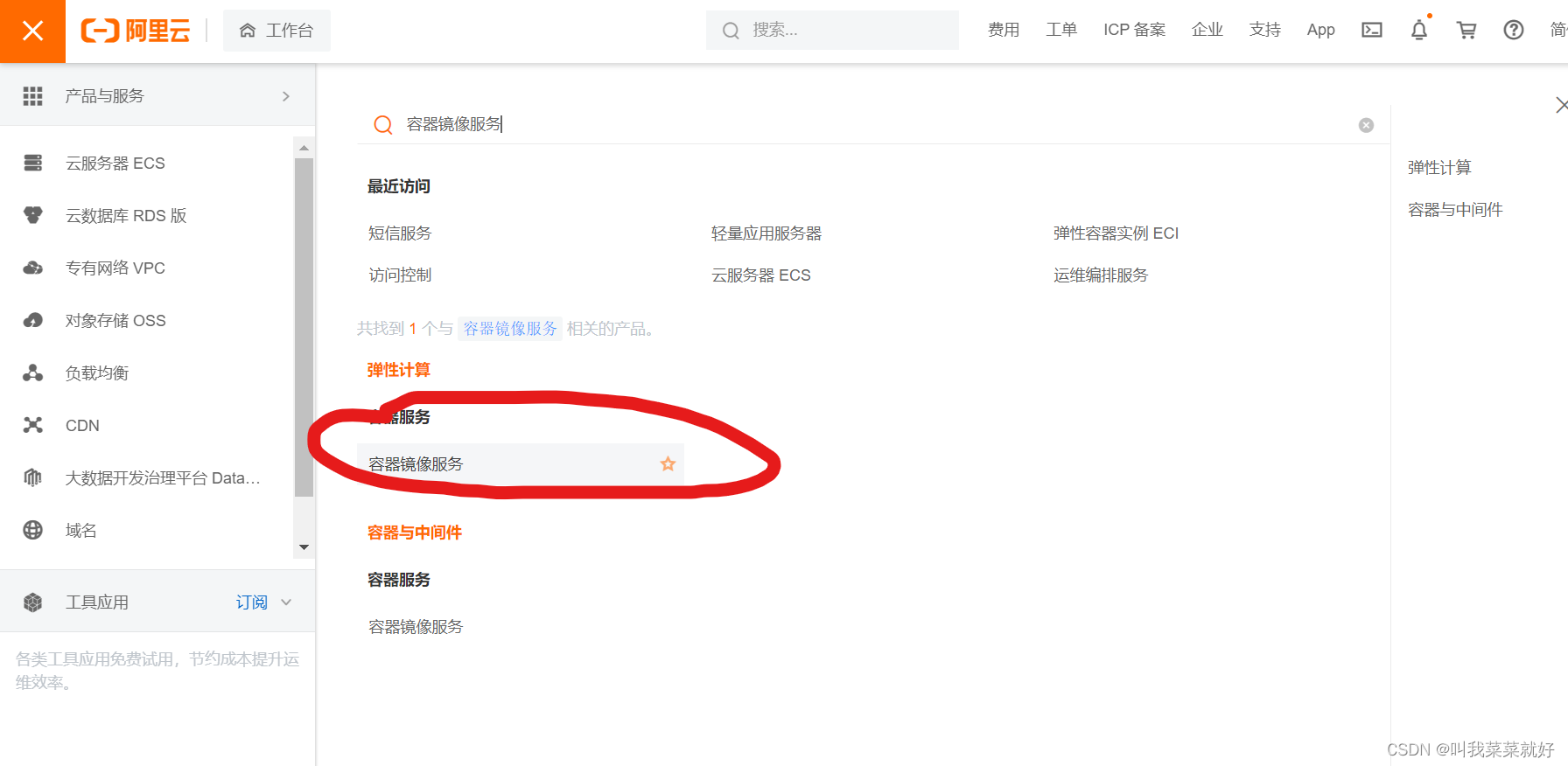Click the 工具应用 cube icon
The height and width of the screenshot is (766, 1568).
coord(32,602)
